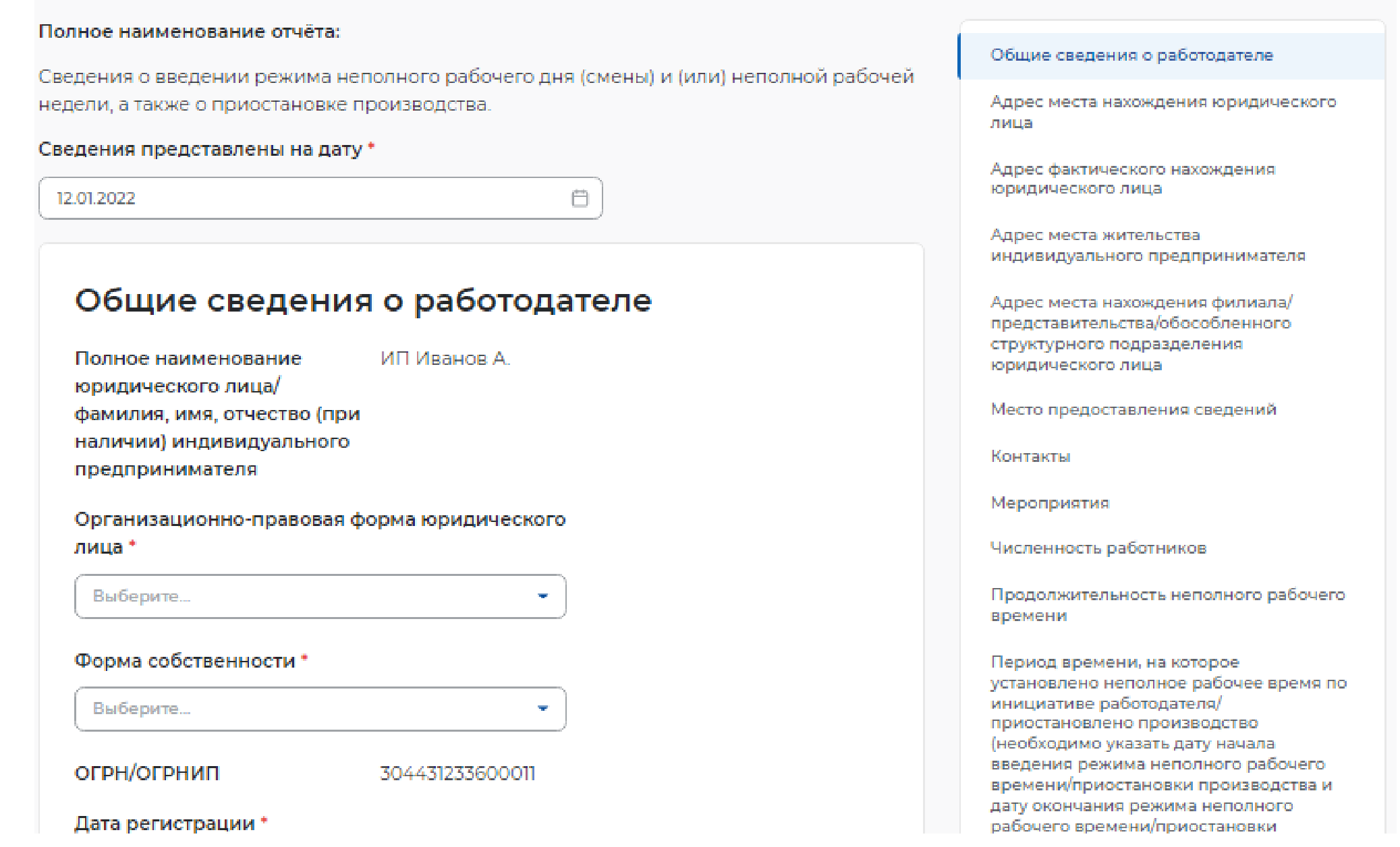Click the Дата регистрации label
Image resolution: width=1400 pixels, height=847 pixels.
170,823
